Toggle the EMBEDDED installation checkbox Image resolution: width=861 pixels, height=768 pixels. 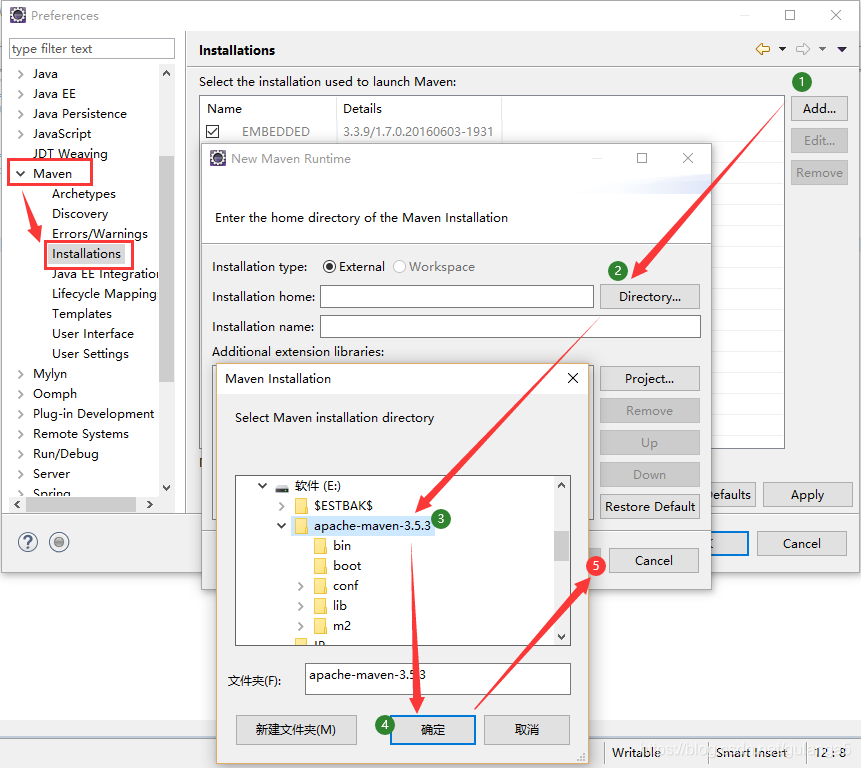(213, 132)
